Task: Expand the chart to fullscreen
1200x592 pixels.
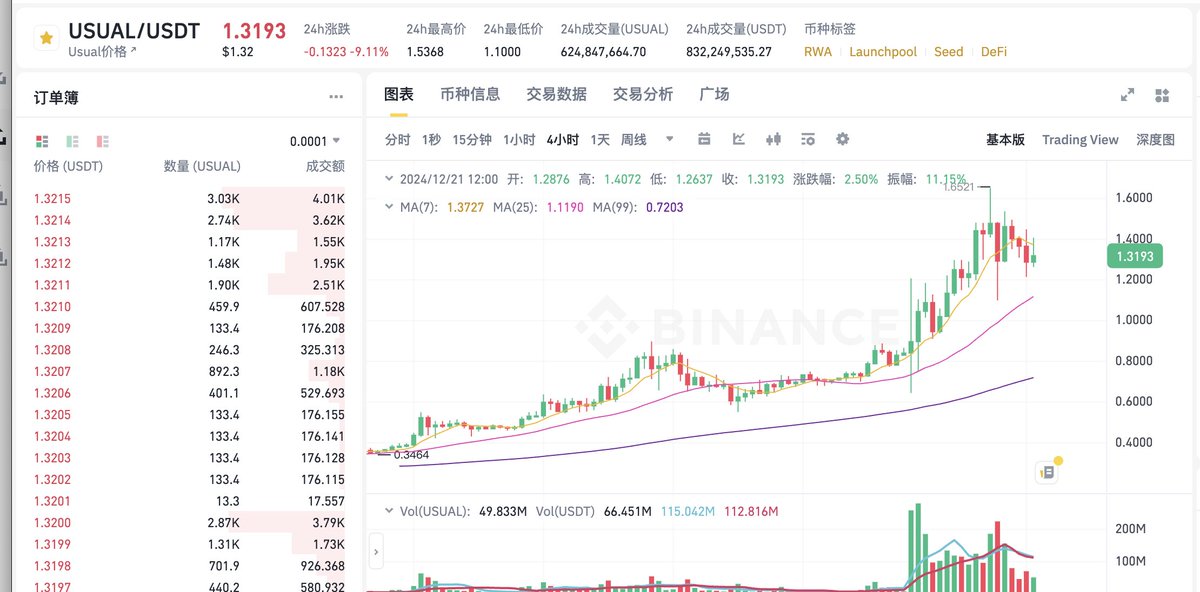Action: pos(1128,95)
